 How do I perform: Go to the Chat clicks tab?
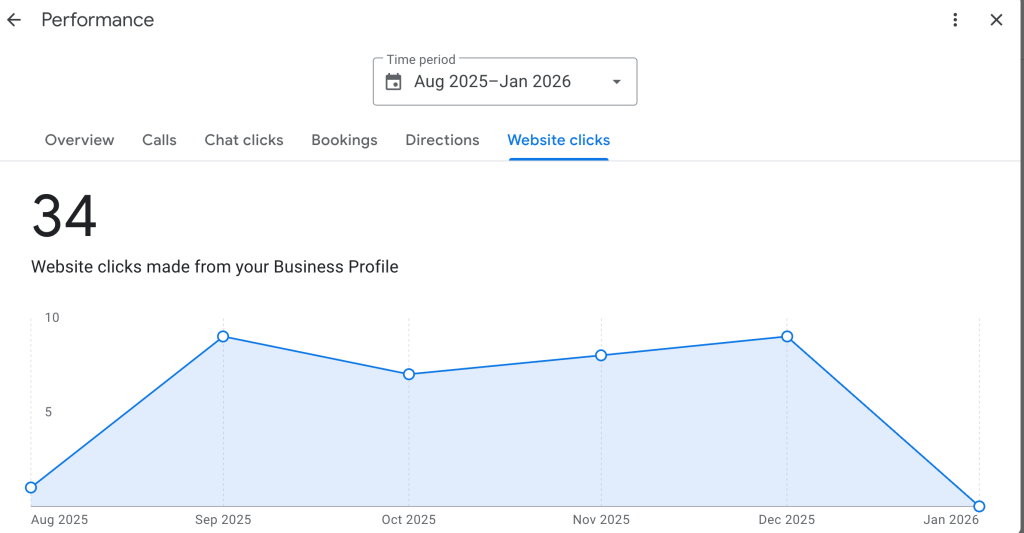pos(244,140)
